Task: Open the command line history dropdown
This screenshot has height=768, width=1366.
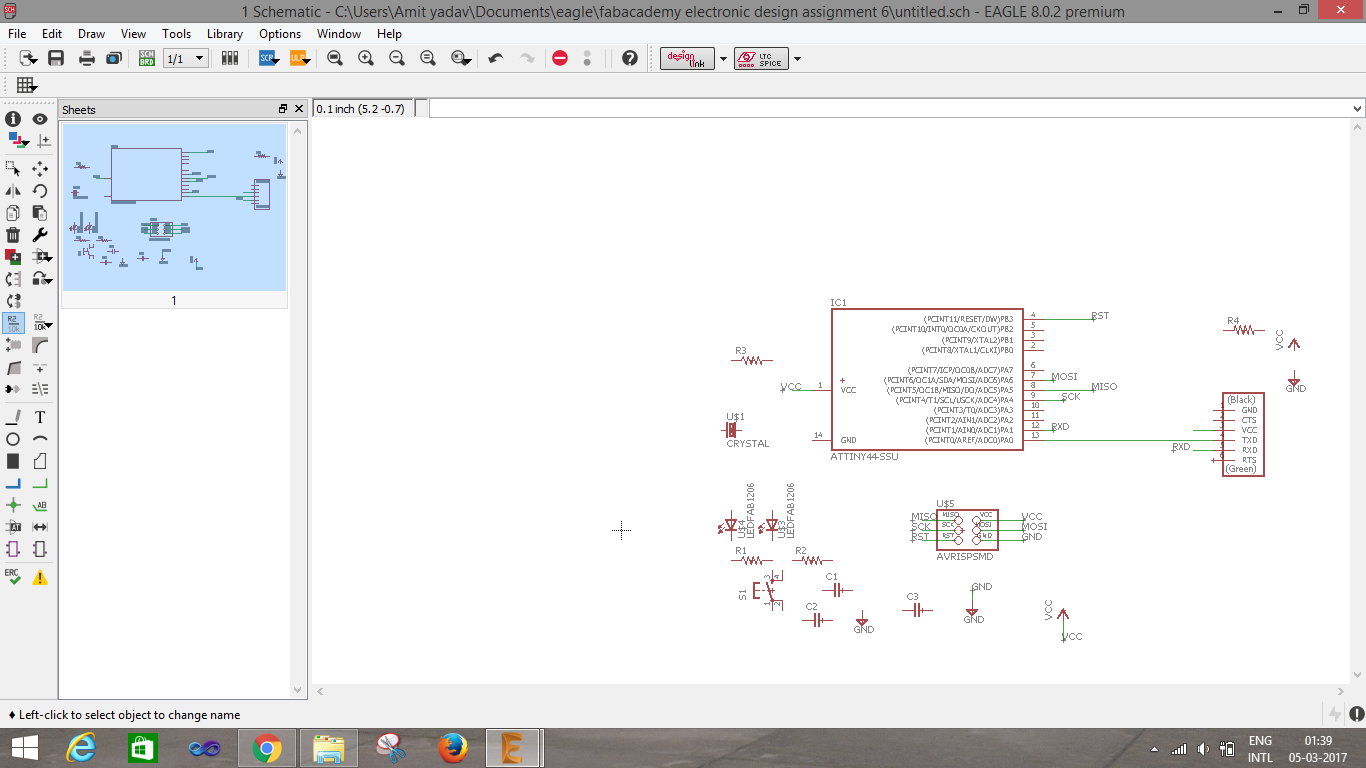Action: pos(1357,108)
